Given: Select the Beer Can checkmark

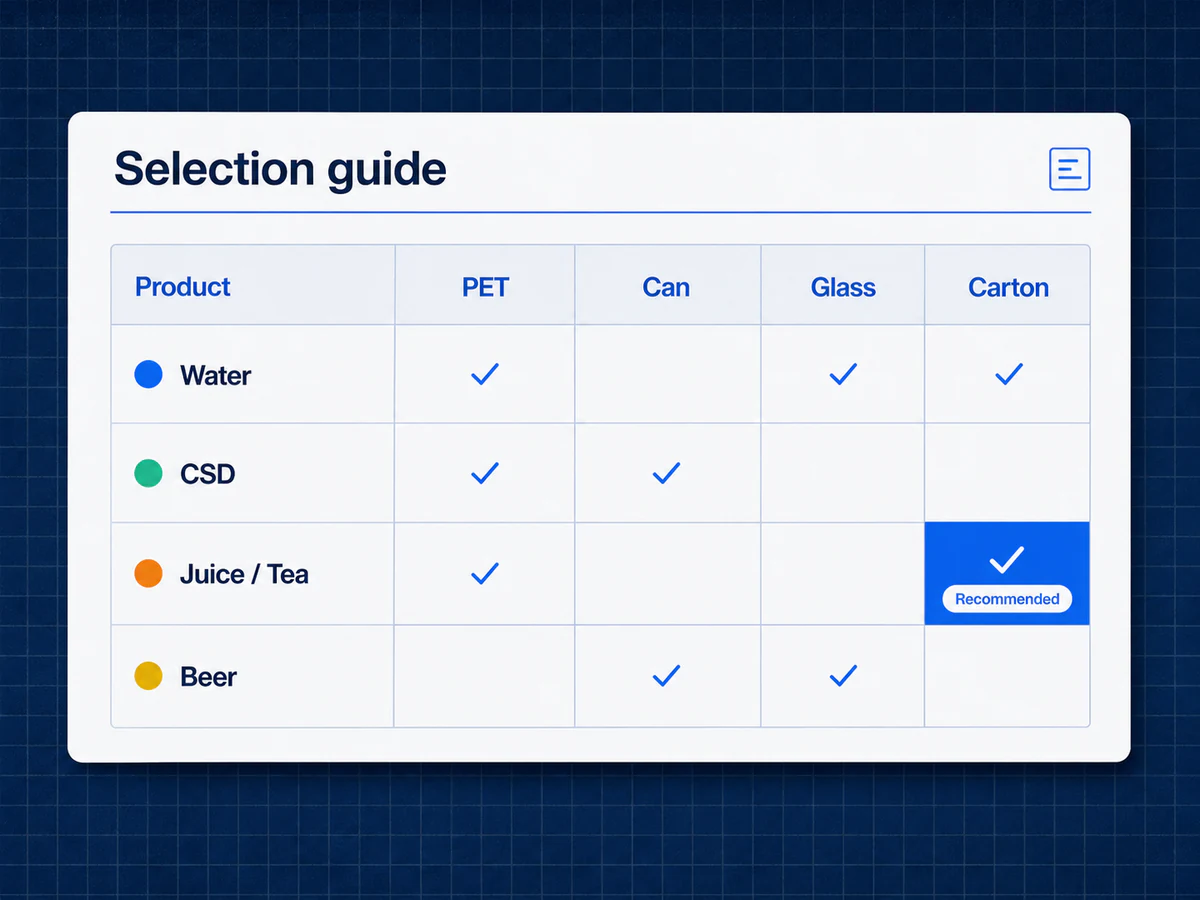Looking at the screenshot, I should tap(666, 676).
